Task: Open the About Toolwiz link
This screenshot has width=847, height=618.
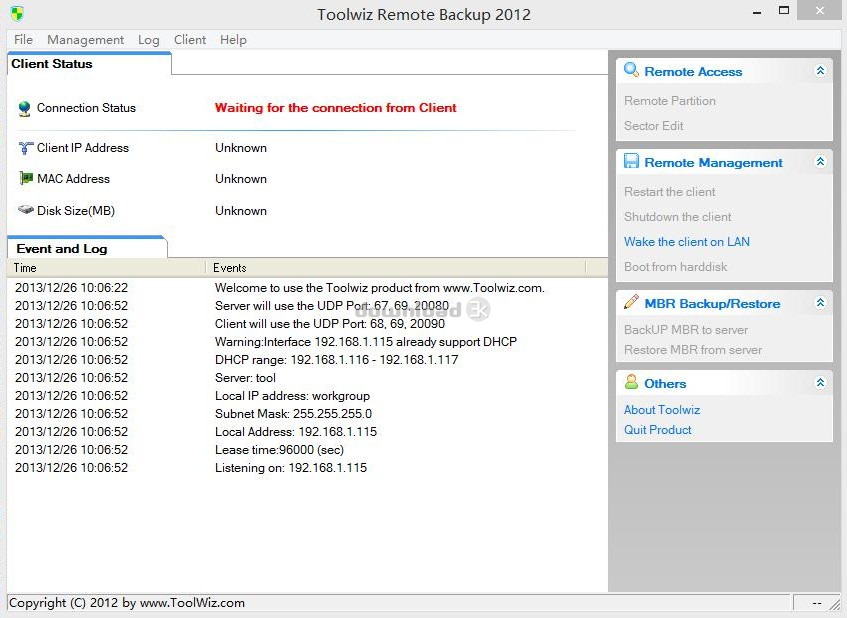Action: [661, 410]
